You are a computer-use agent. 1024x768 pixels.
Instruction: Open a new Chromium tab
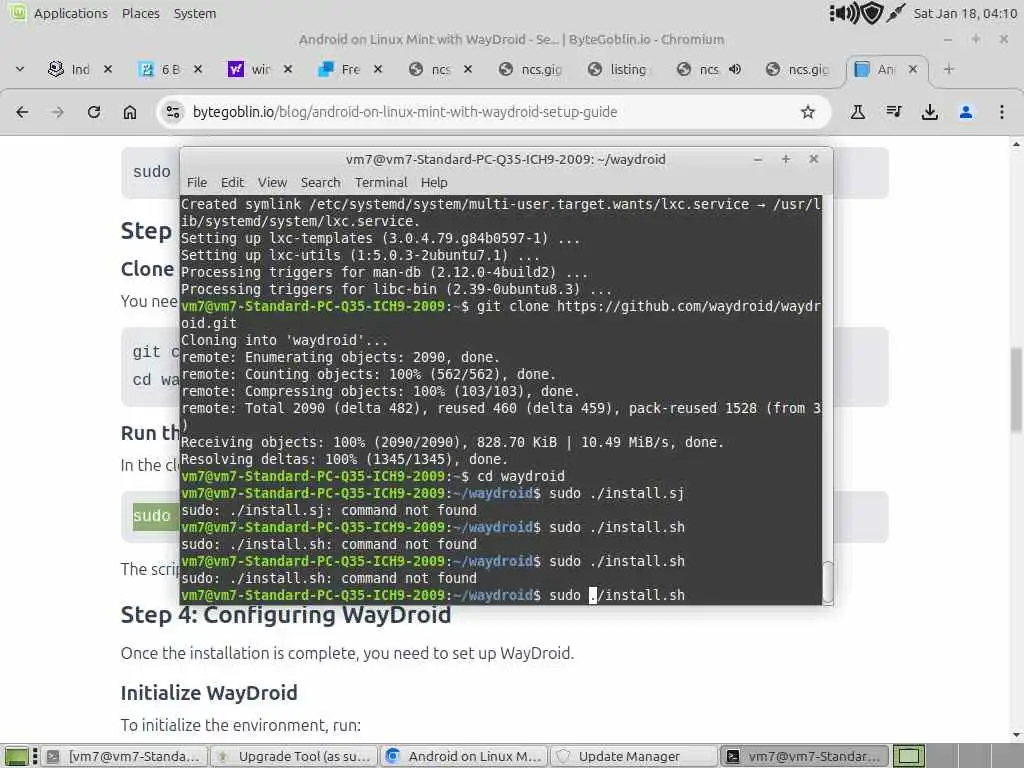(x=949, y=69)
